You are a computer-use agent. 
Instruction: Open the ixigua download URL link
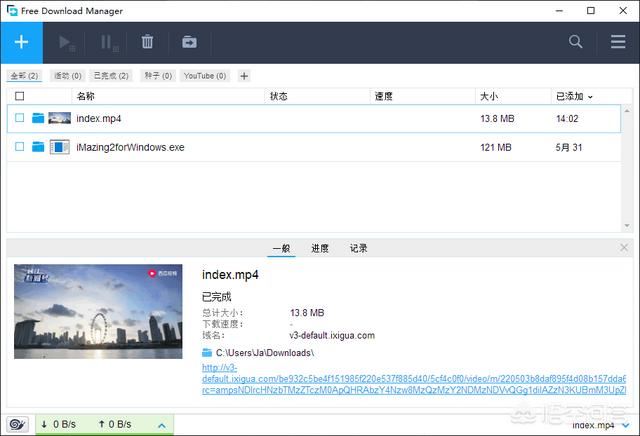tap(413, 379)
